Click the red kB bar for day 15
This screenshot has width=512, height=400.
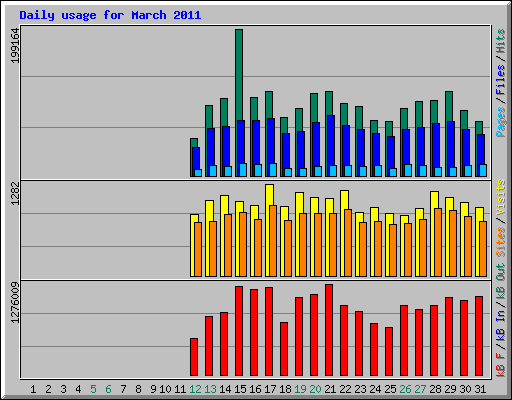click(x=239, y=331)
